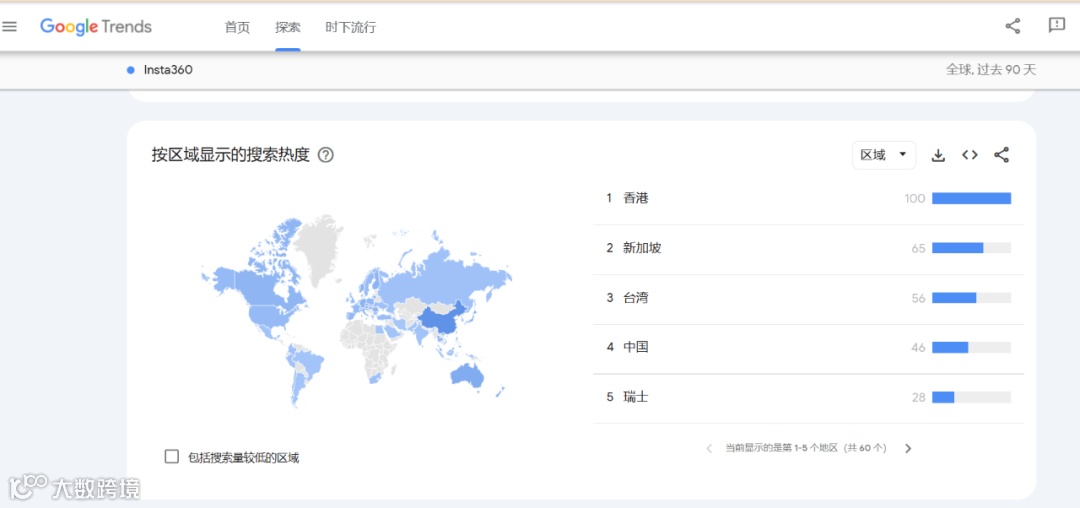Viewport: 1080px width, 508px height.
Task: Click the 新加坡 65 interest bar
Action: (x=971, y=248)
